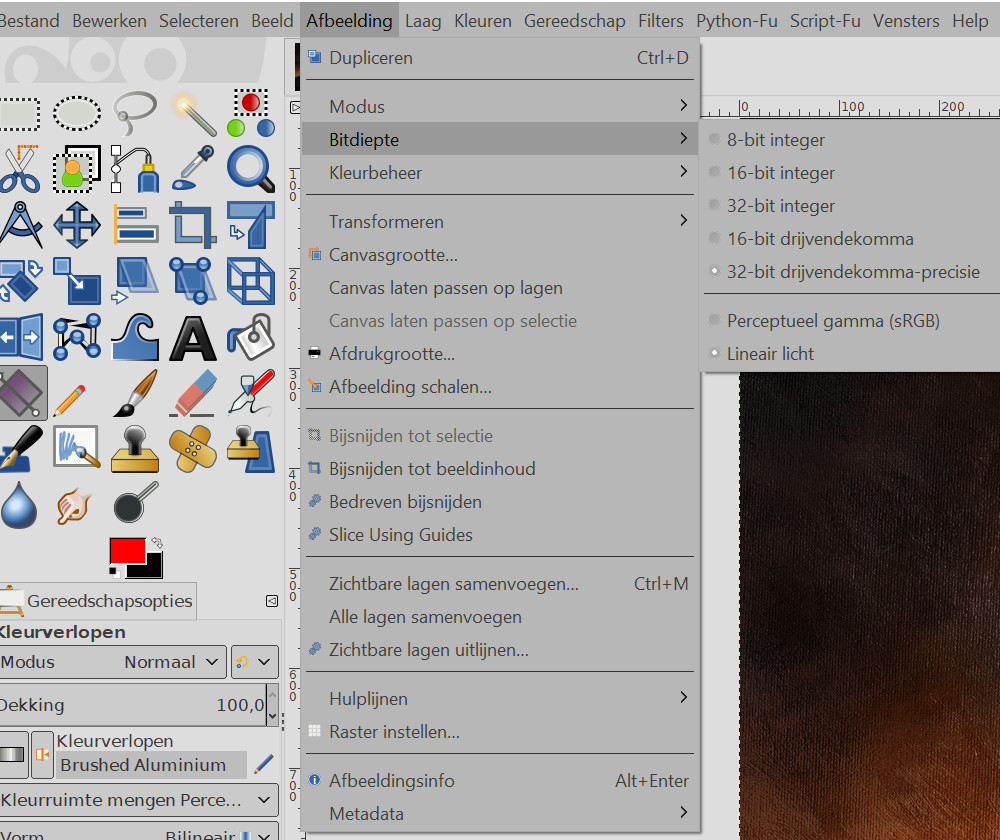Select the Paintbrush tool
Screen dimensions: 1000x840
(135, 393)
